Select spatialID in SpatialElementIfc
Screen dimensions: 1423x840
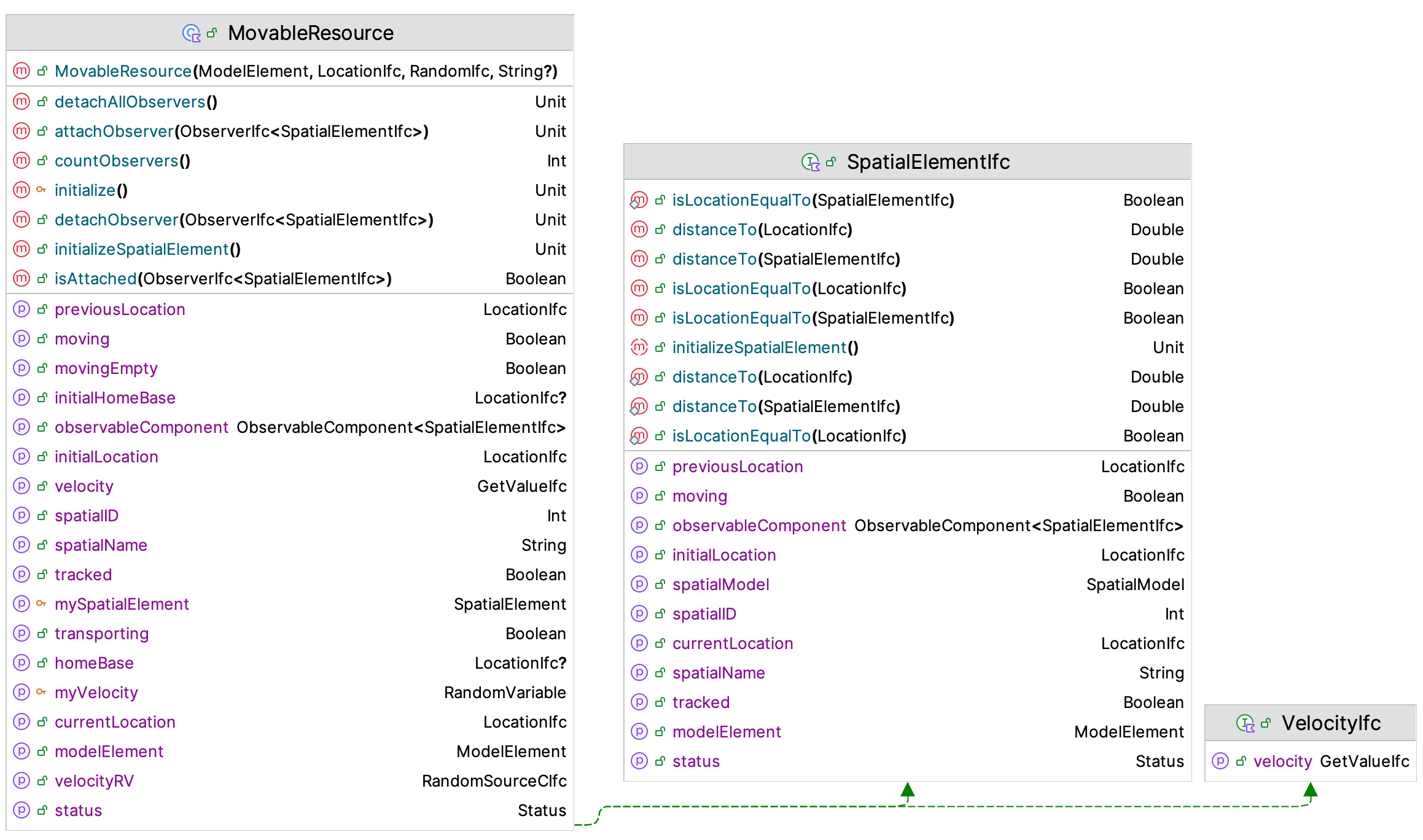coord(908,613)
